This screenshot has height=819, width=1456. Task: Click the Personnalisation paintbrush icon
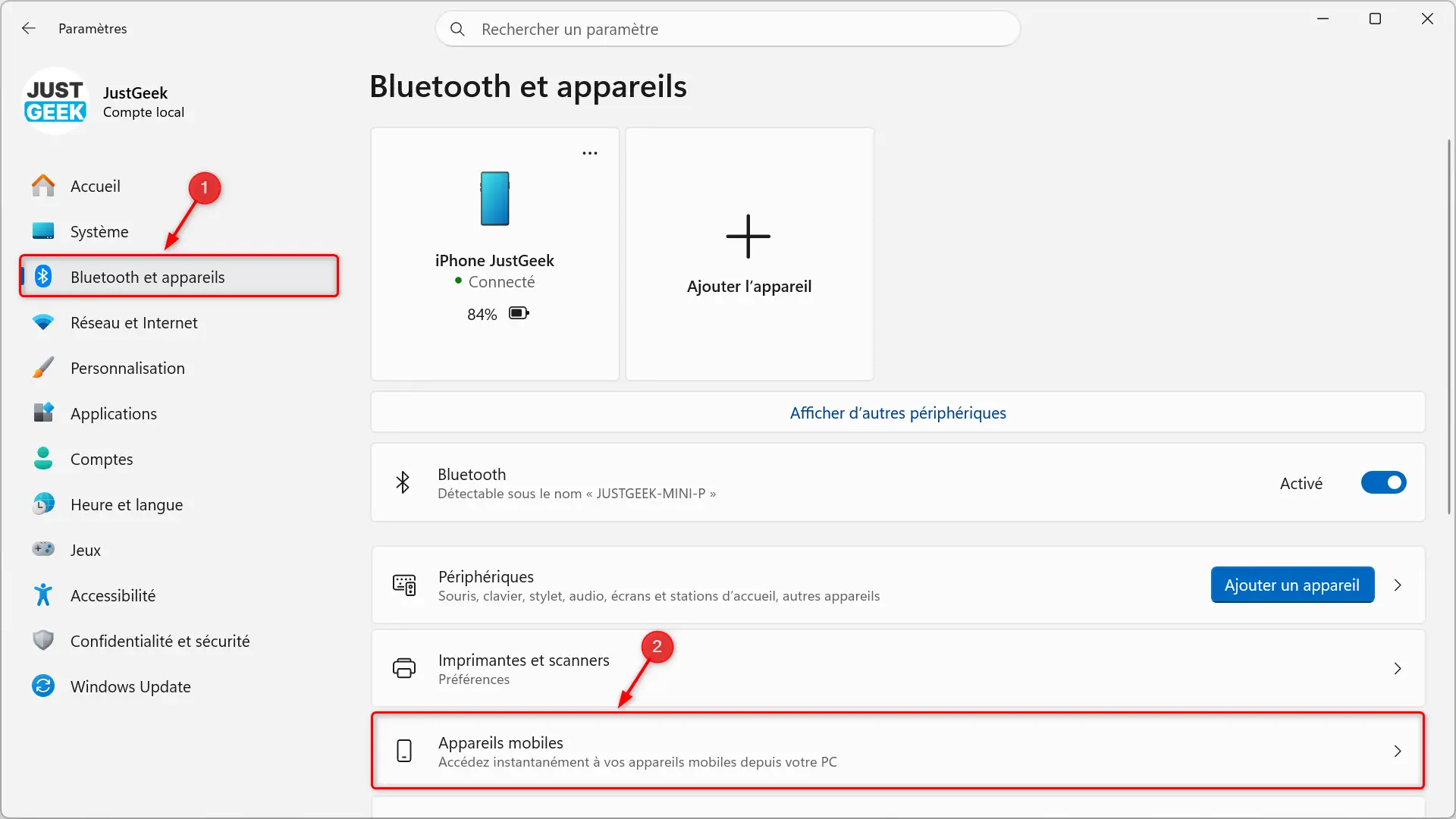tap(43, 368)
